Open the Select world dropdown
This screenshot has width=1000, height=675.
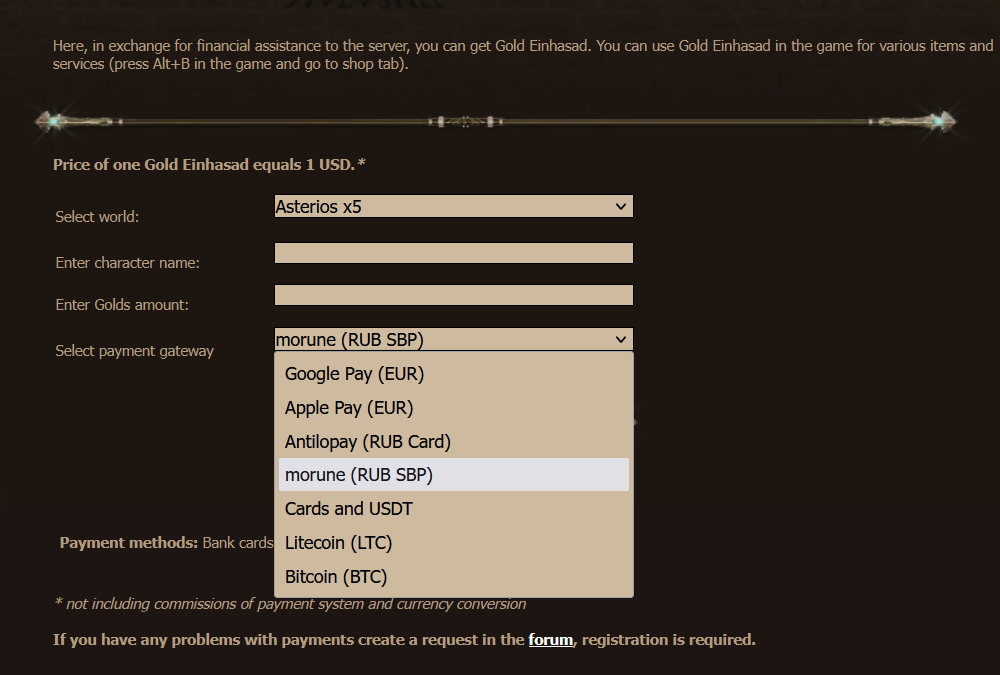[x=453, y=206]
